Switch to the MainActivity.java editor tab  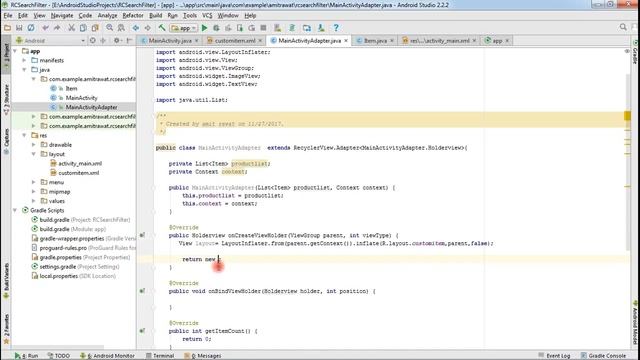(x=170, y=40)
